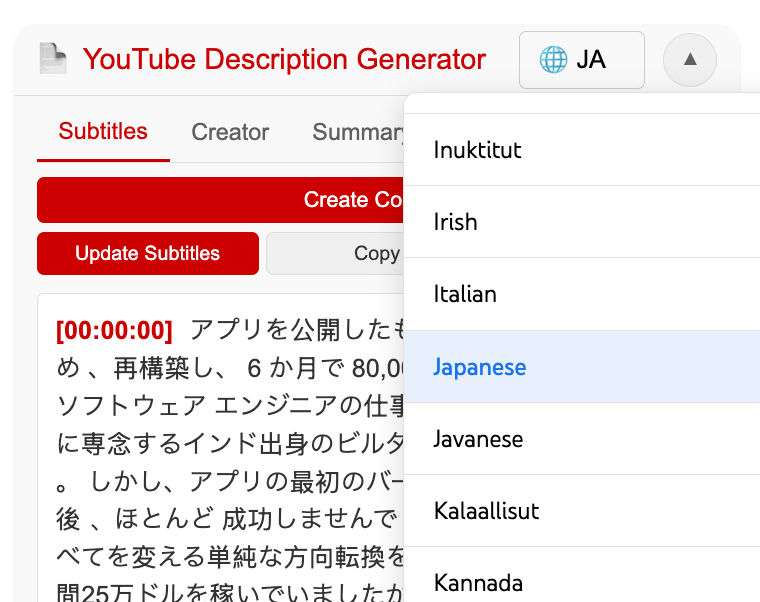
Task: Select Irish from the language list
Action: [x=582, y=222]
